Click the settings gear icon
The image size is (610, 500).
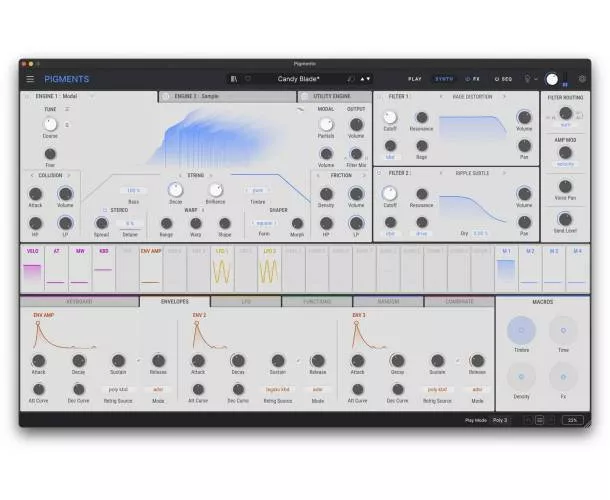coord(582,78)
